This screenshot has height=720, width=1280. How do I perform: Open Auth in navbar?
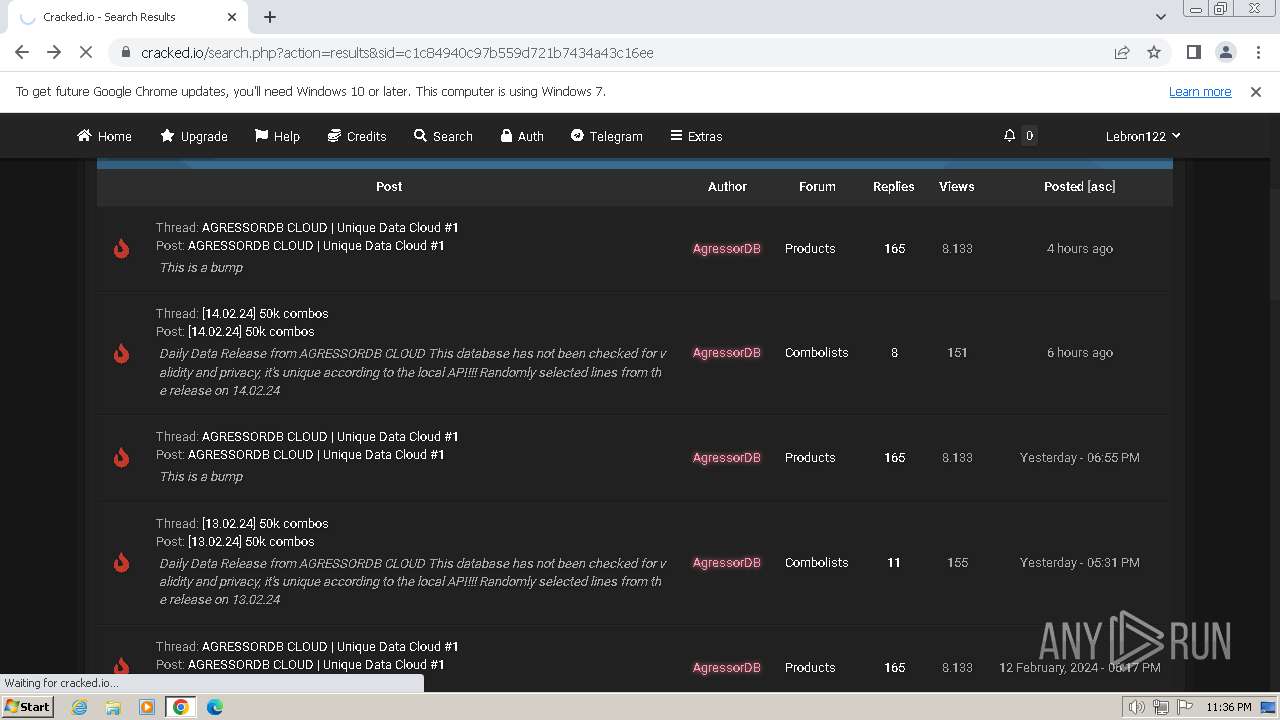point(522,136)
